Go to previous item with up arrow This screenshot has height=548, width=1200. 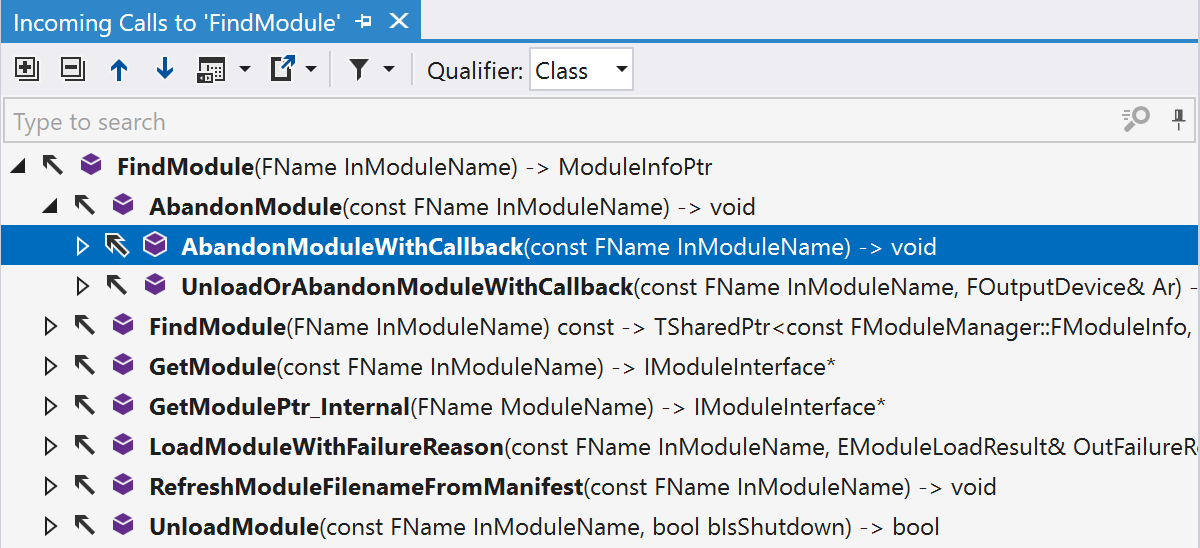(x=119, y=70)
